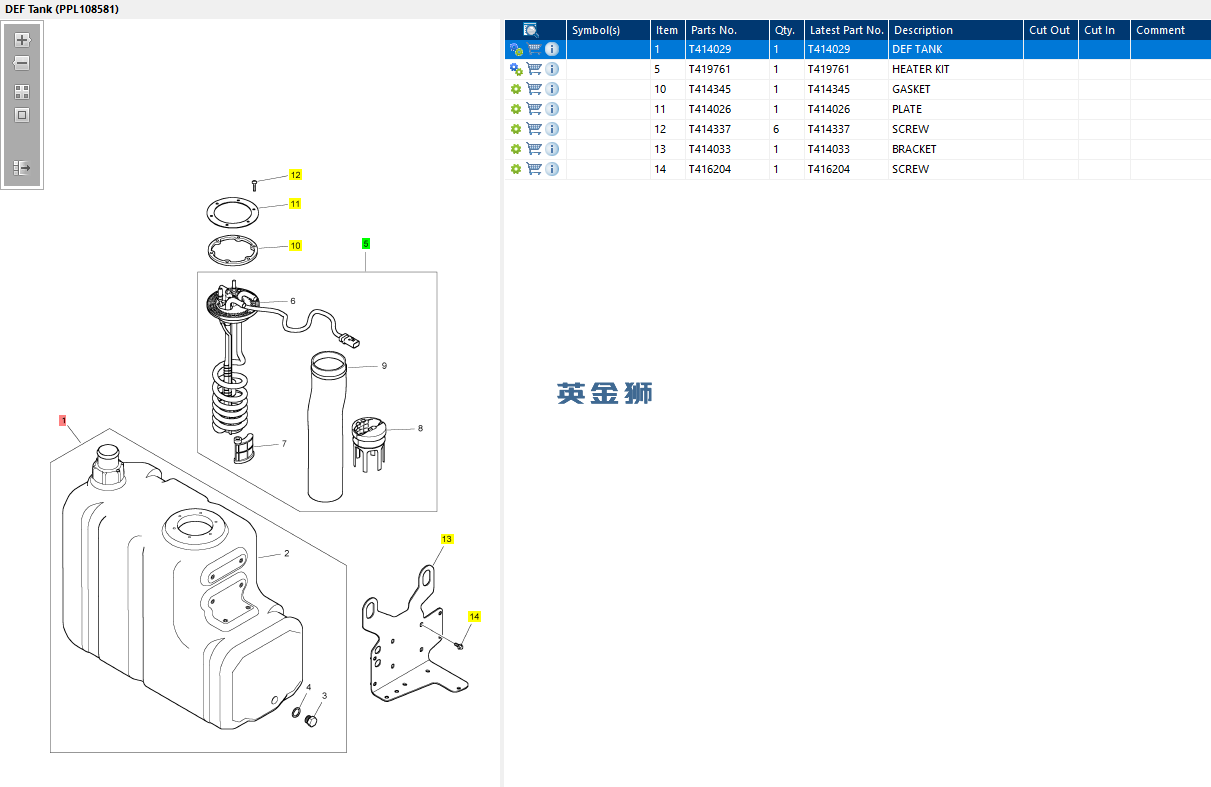Select callout 12 in the diagram
This screenshot has width=1211, height=787.
point(295,175)
